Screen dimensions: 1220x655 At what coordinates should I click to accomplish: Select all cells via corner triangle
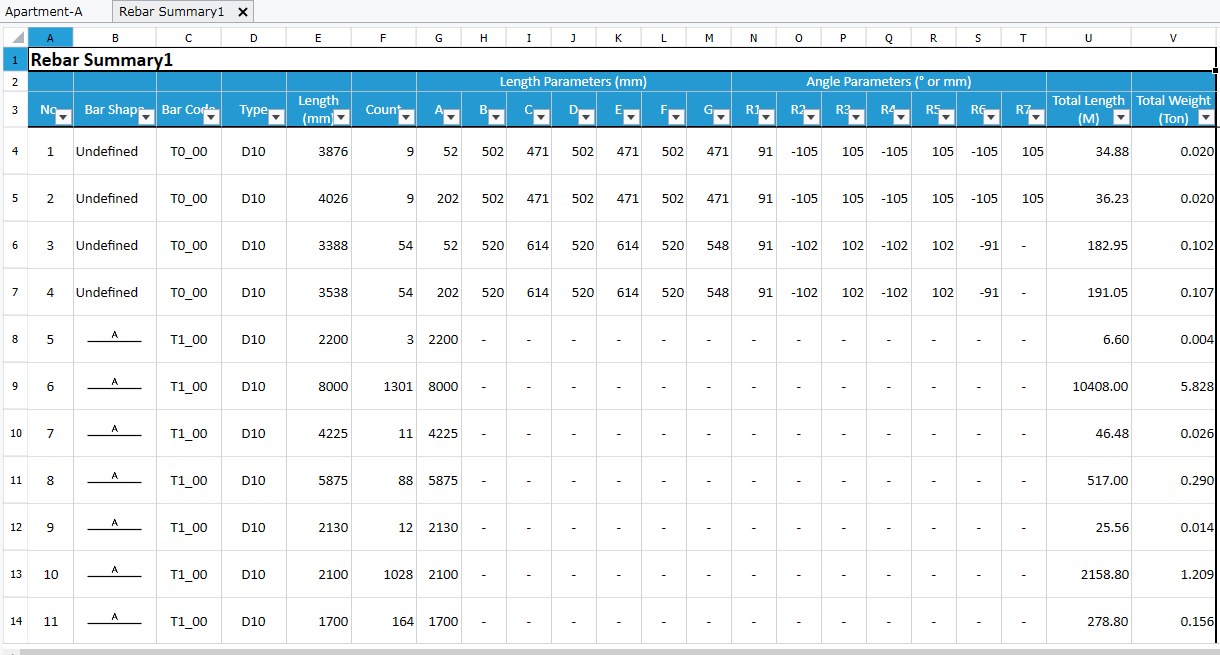pyautogui.click(x=14, y=37)
